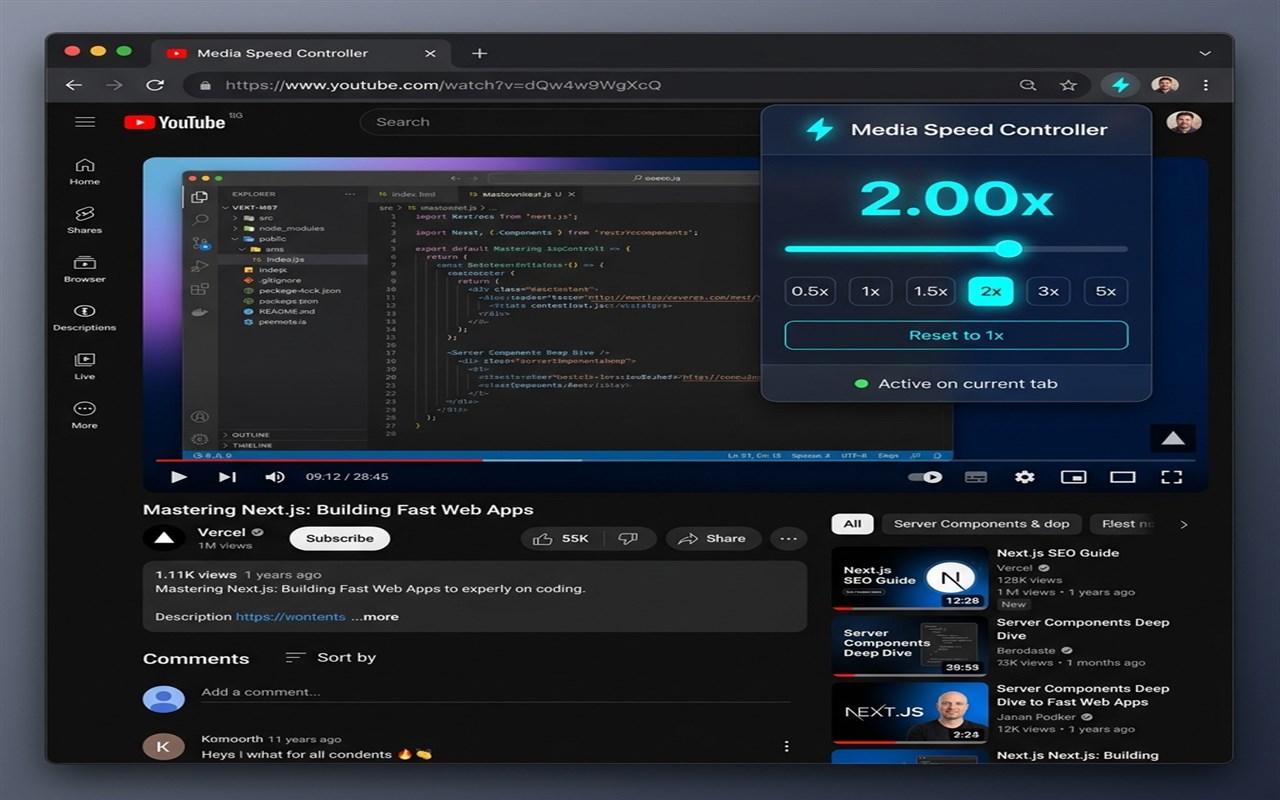Screen dimensions: 1280x800
Task: Click the magnifier icon in the address bar
Action: (1027, 85)
